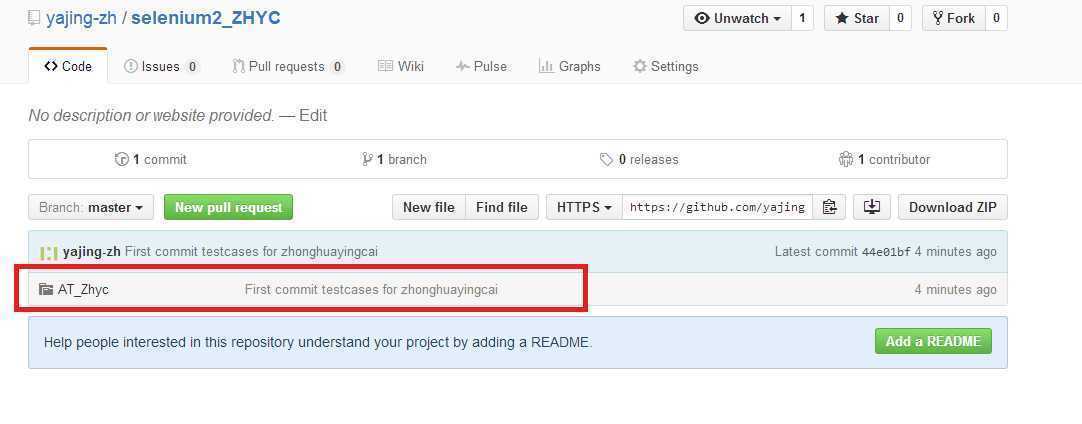The image size is (1082, 424).
Task: Click the Find file button
Action: pos(502,207)
